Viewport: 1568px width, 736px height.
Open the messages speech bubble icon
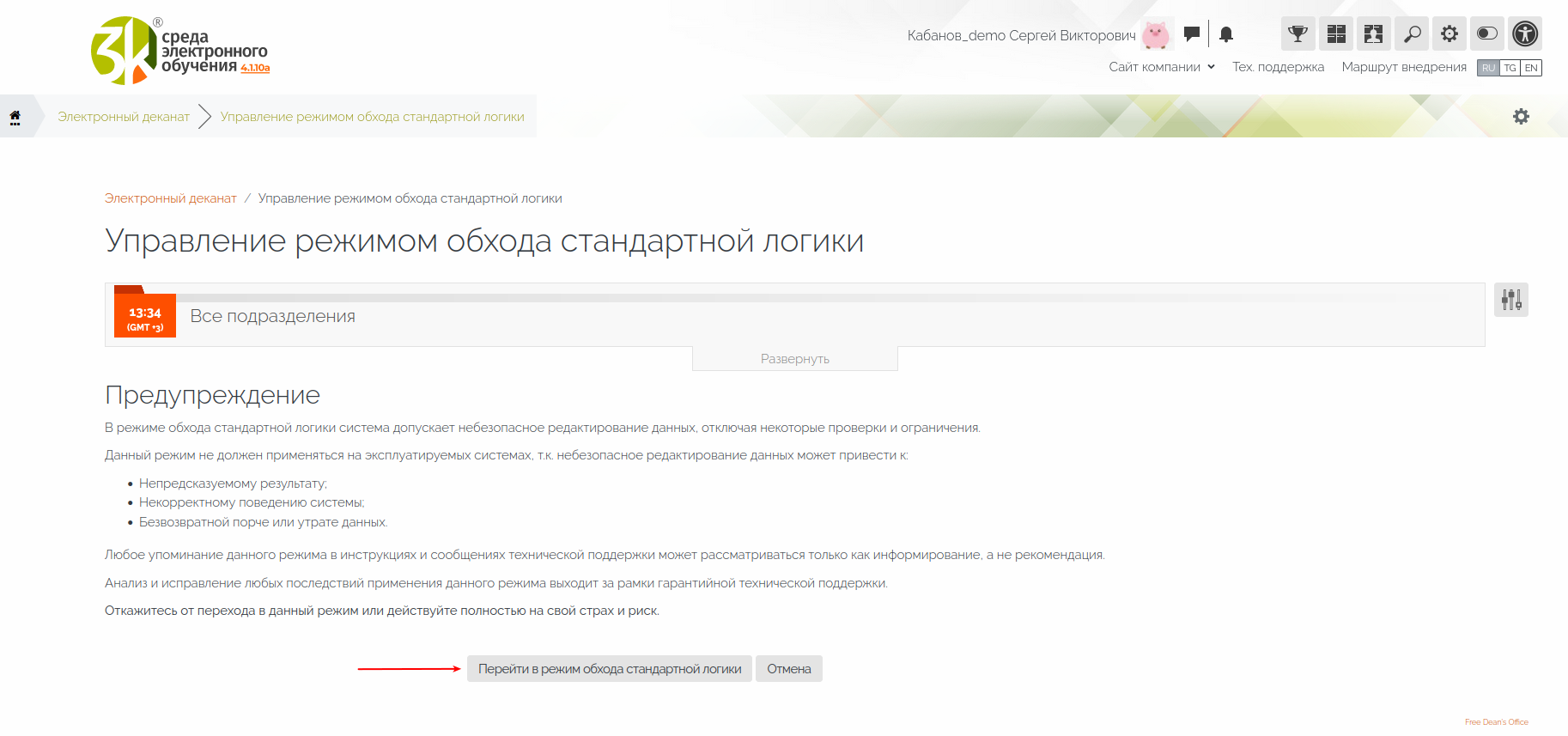tap(1191, 34)
